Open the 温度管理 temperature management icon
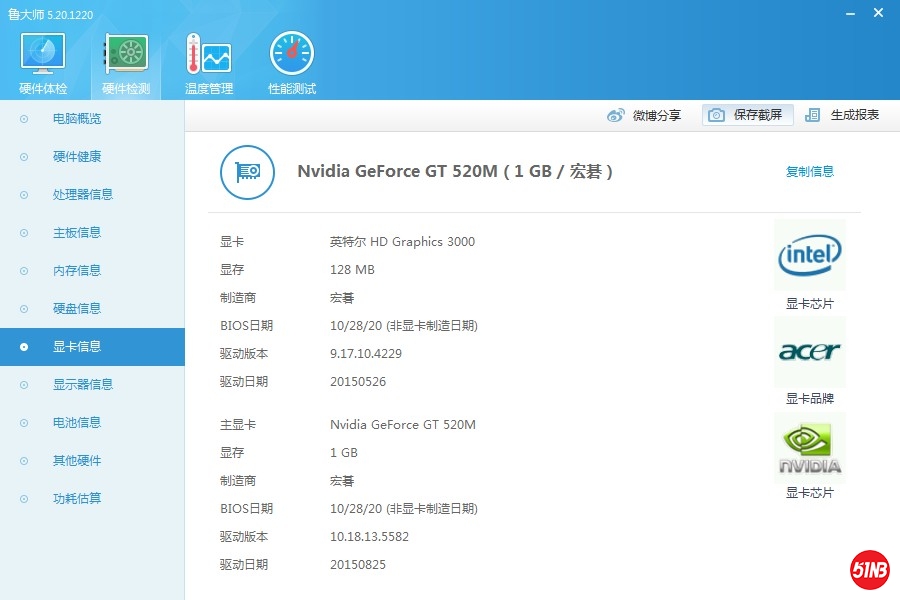The height and width of the screenshot is (600, 900). pos(209,55)
